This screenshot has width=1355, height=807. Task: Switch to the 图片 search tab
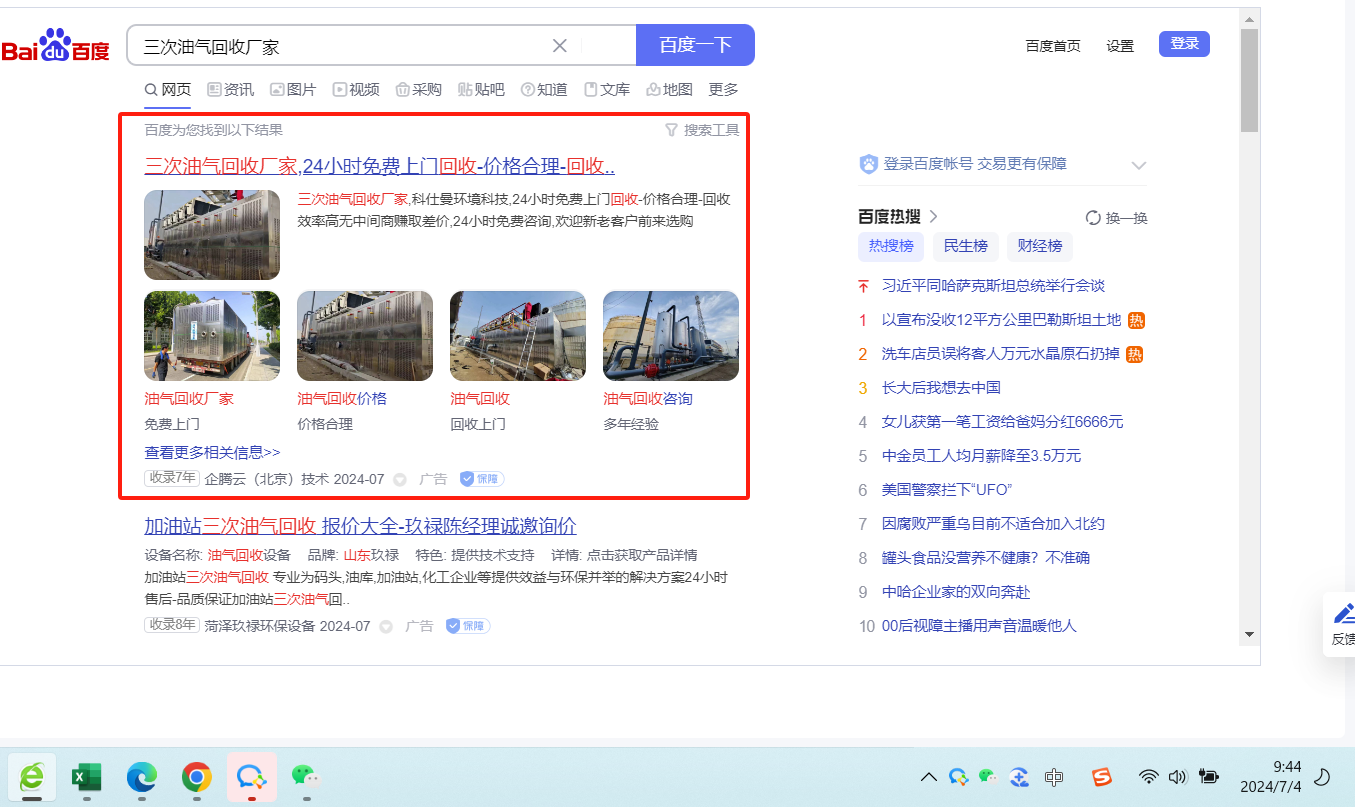pos(292,90)
